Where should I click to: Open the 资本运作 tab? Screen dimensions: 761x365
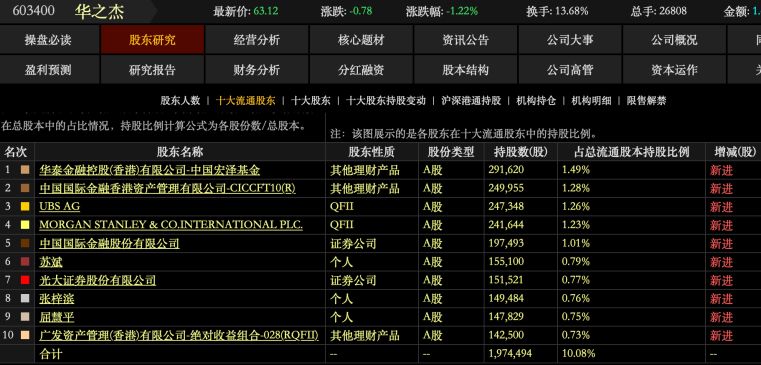click(674, 70)
